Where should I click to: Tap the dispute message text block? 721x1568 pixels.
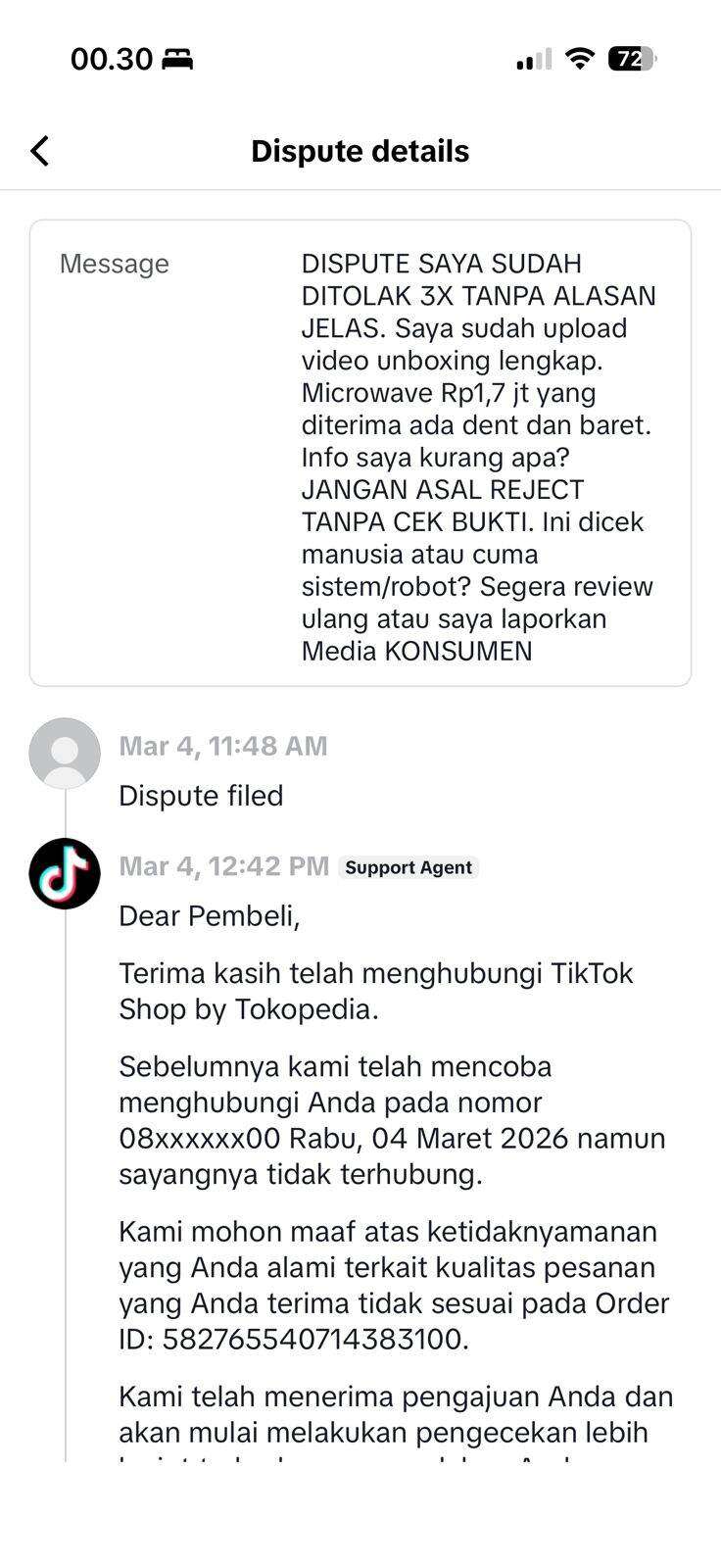480,457
